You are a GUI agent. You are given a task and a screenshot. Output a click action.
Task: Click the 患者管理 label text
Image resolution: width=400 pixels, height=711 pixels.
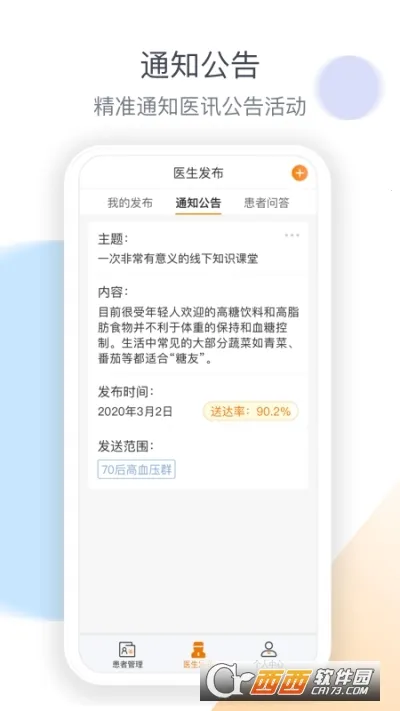tap(127, 664)
